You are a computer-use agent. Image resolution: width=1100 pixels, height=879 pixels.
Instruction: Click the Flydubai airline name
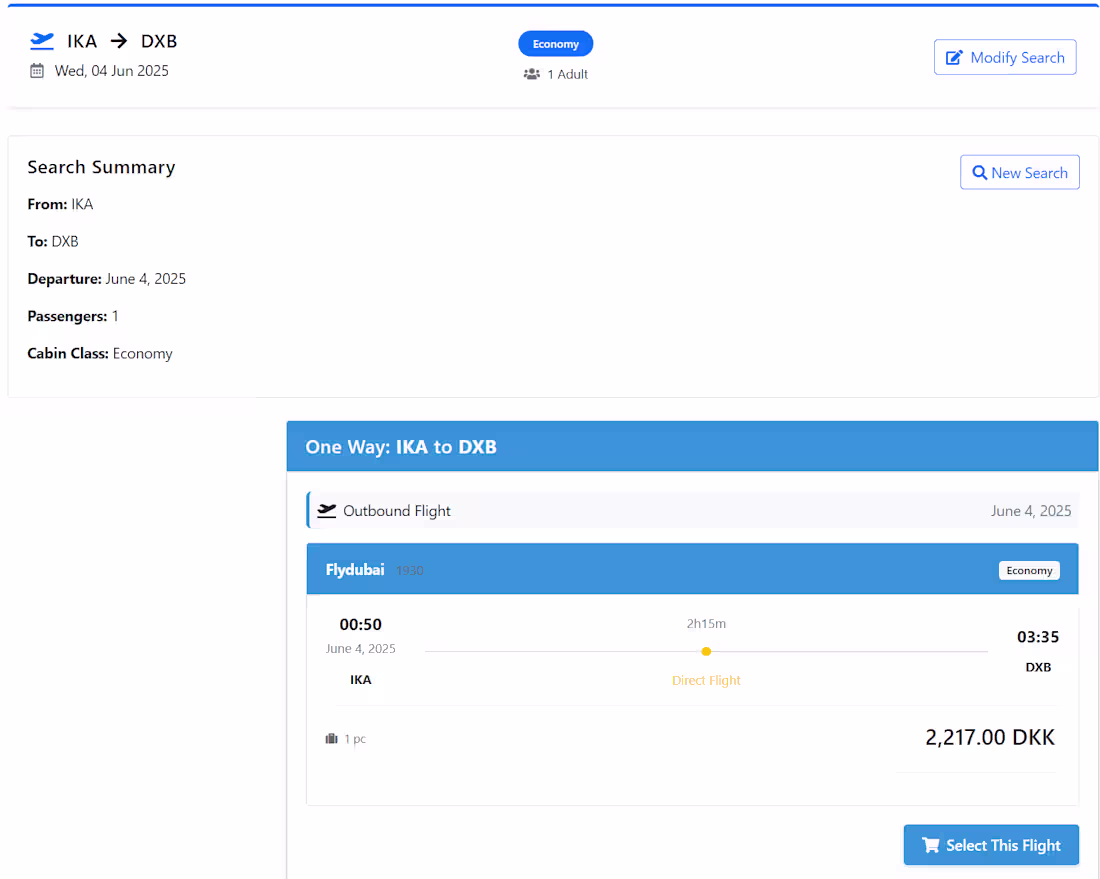click(x=355, y=570)
